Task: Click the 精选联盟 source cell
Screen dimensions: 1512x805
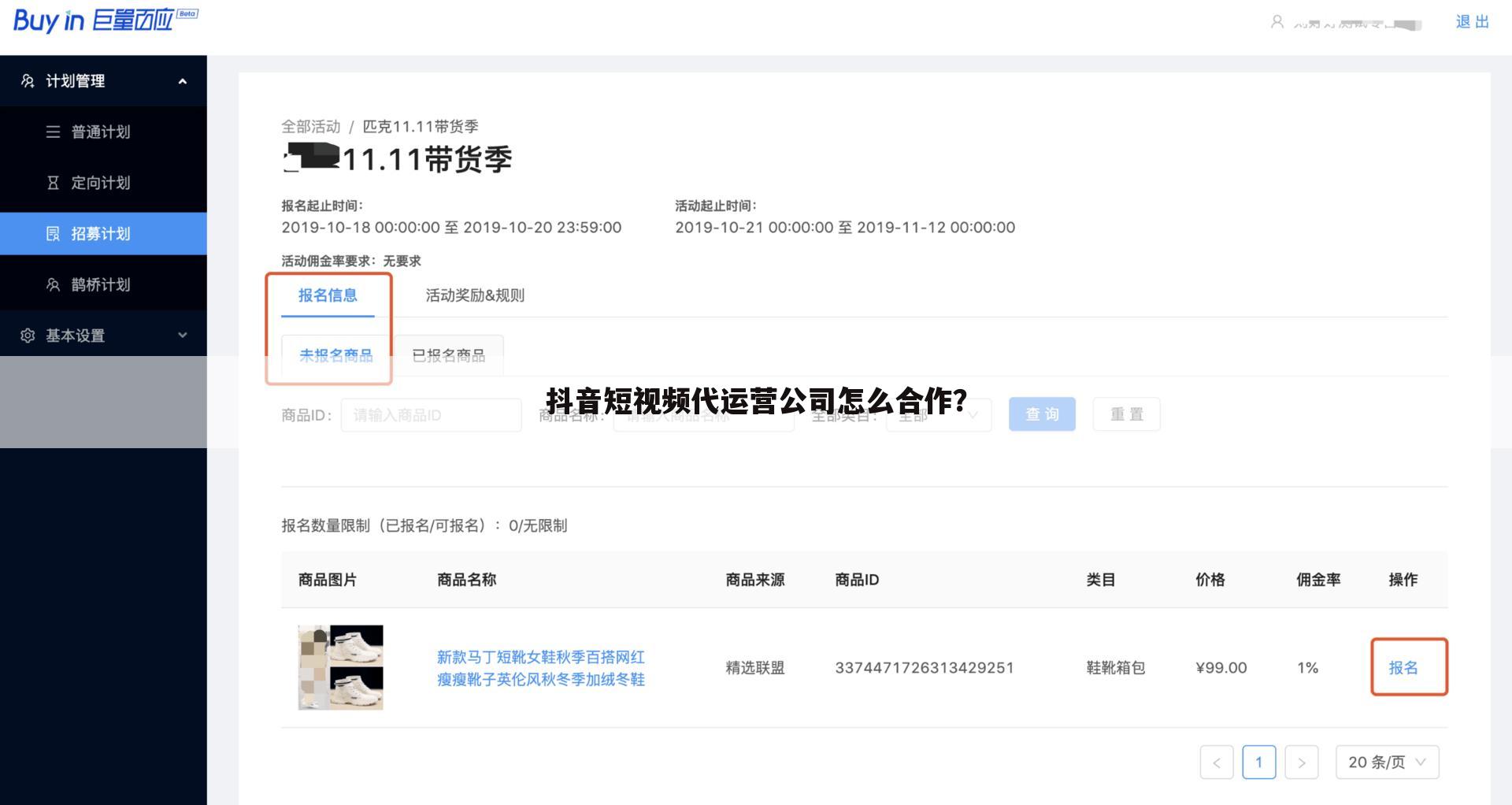Action: [x=755, y=668]
